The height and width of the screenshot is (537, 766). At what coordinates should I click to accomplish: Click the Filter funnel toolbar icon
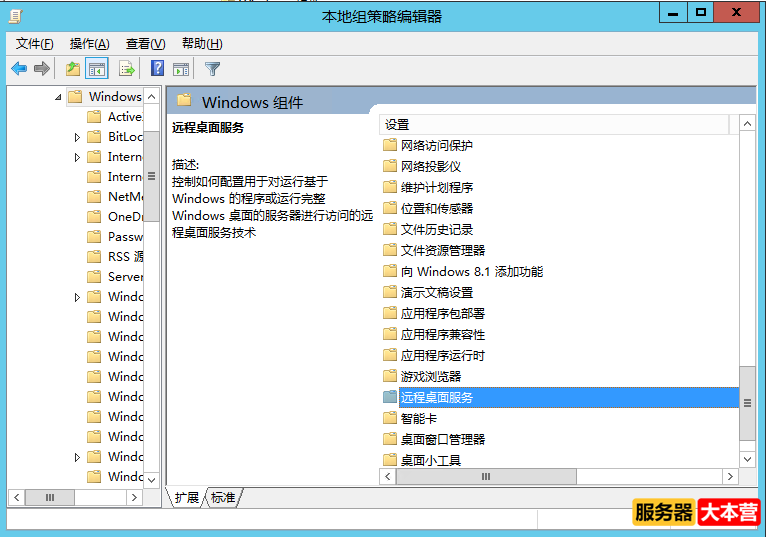(x=213, y=69)
